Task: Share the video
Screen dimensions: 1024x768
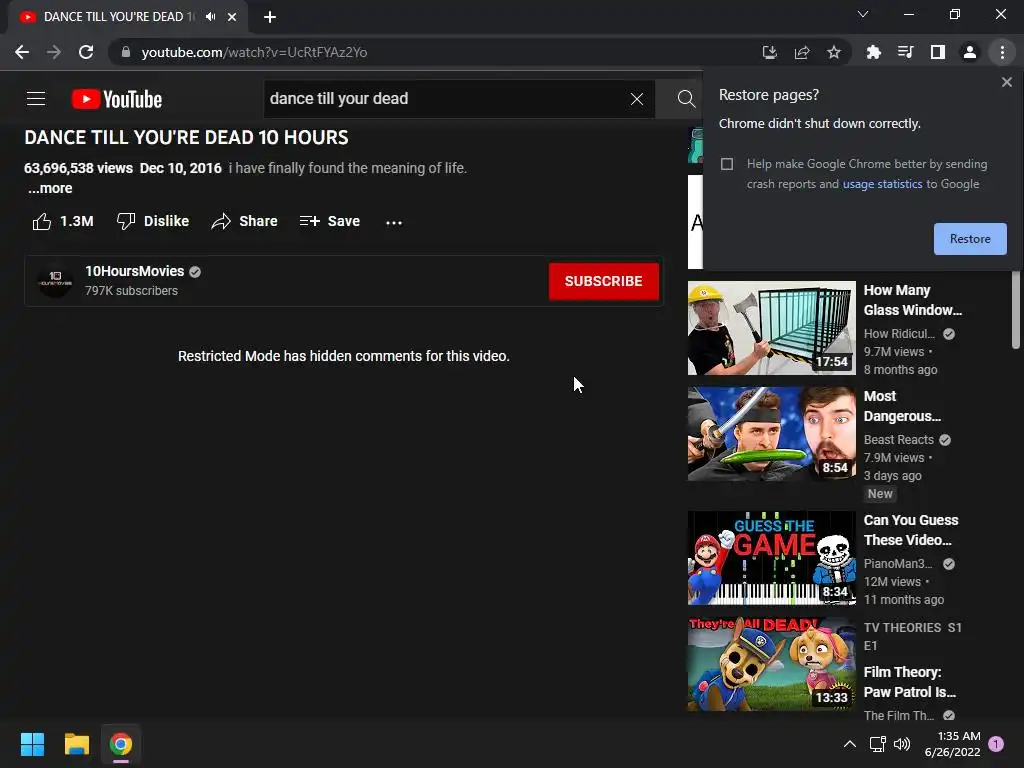Action: tap(245, 221)
